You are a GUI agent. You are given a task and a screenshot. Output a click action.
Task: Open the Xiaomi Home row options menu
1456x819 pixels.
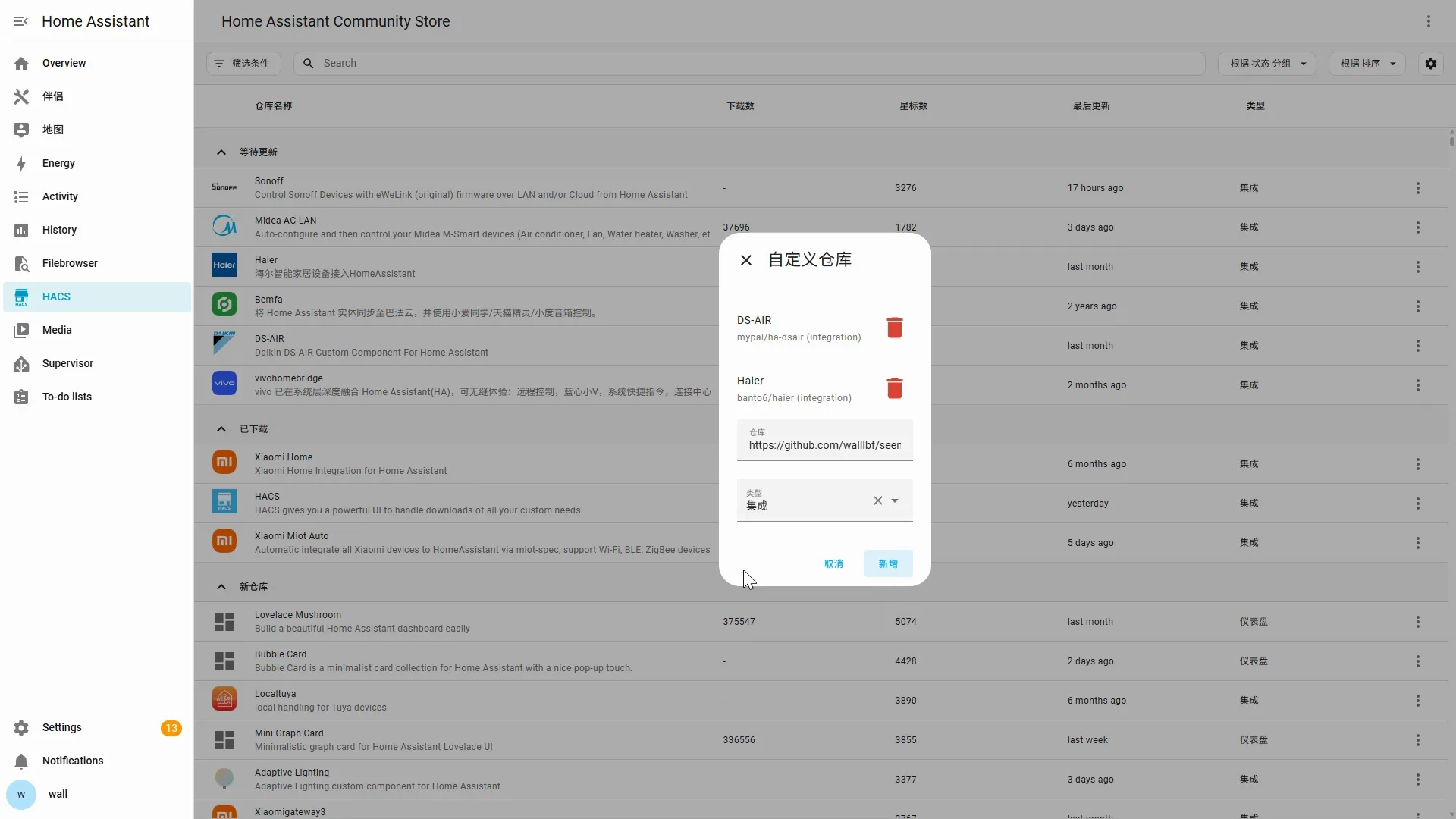point(1418,464)
